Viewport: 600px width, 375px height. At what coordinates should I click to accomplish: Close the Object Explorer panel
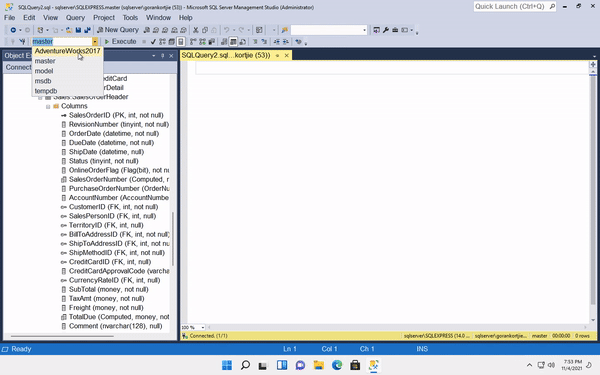(x=171, y=56)
